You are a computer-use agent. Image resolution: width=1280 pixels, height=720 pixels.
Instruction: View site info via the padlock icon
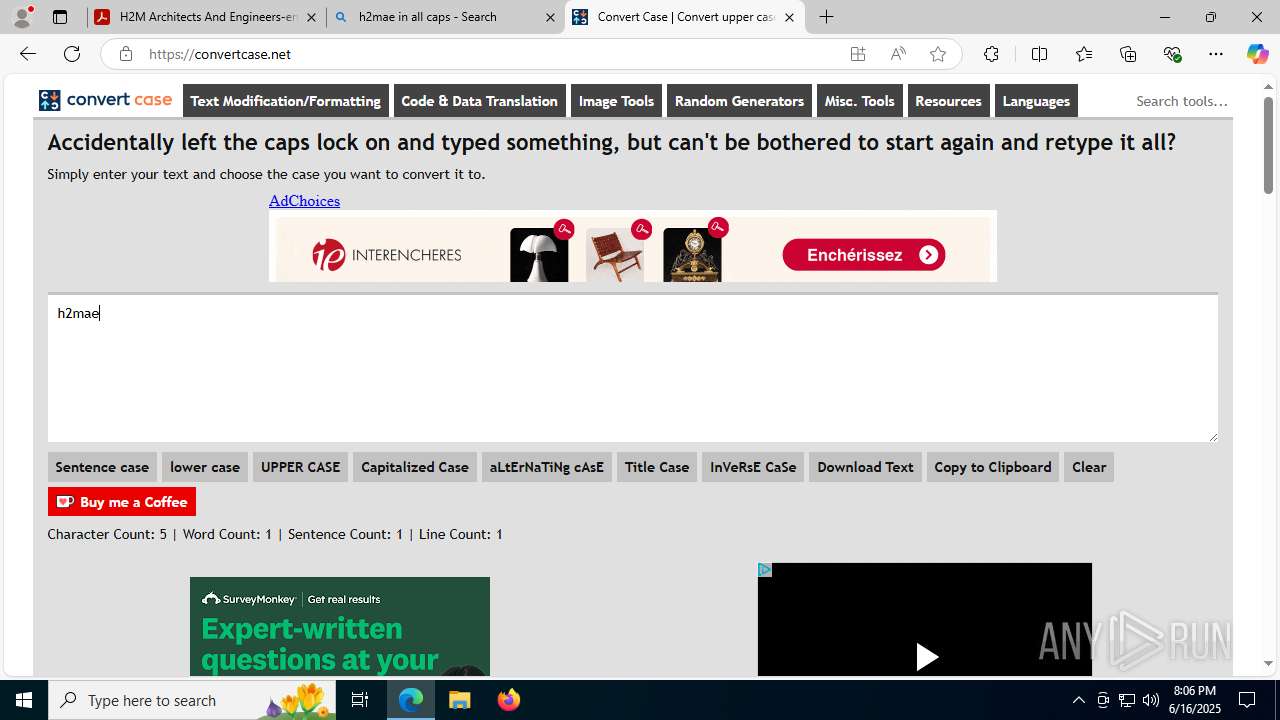coord(125,54)
